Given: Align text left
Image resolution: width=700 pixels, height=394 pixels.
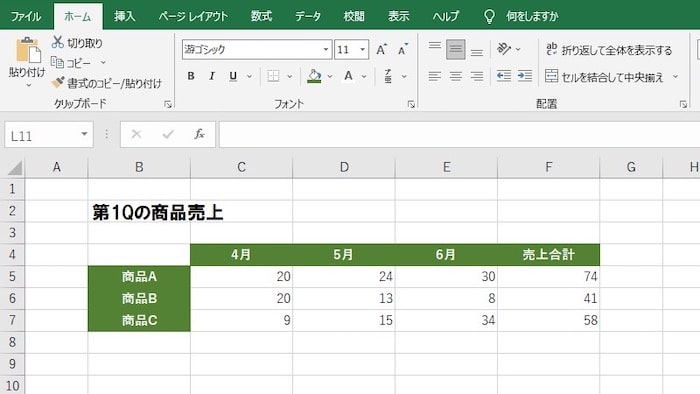Looking at the screenshot, I should click(434, 76).
